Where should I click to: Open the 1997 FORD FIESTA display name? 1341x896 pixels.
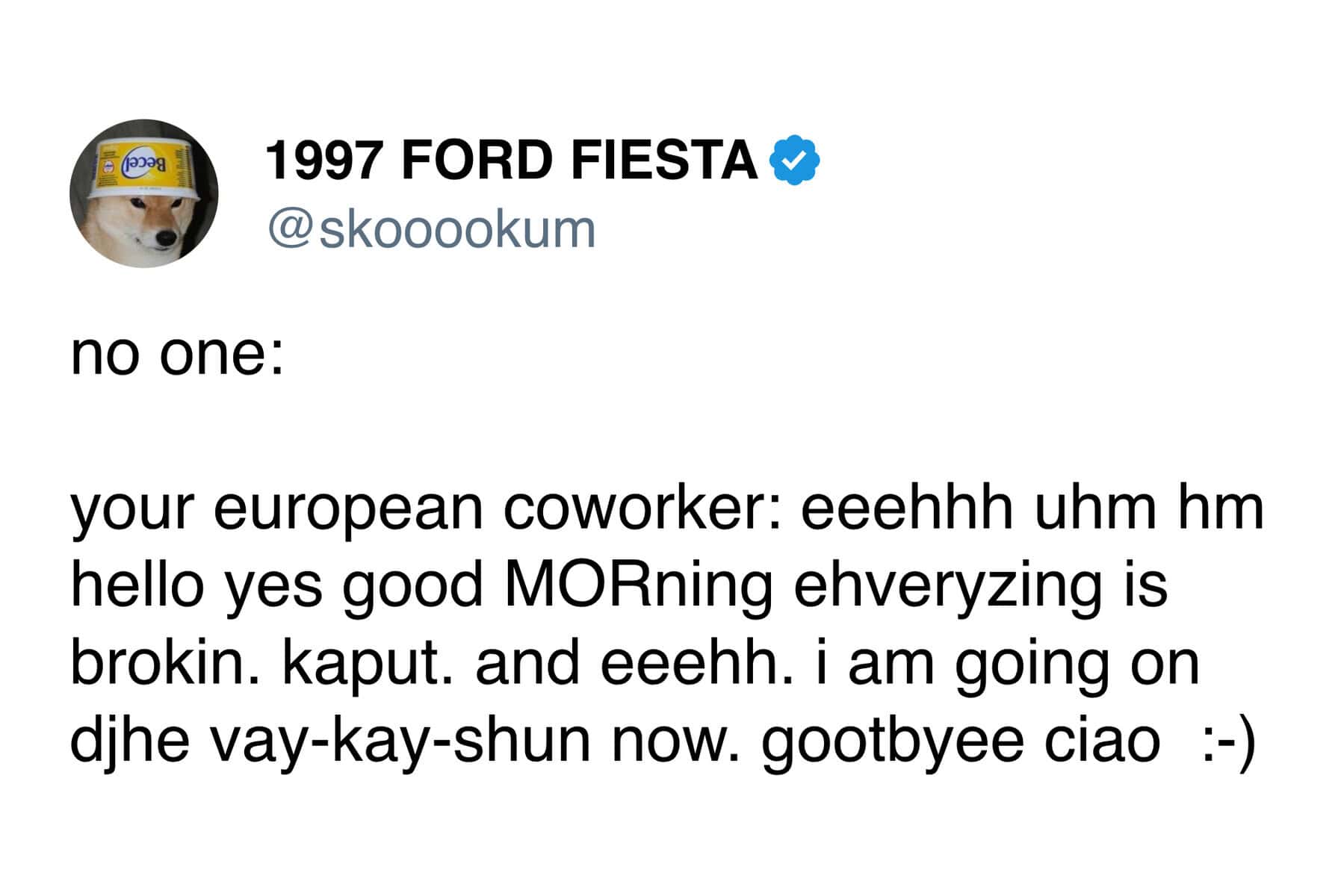point(512,160)
